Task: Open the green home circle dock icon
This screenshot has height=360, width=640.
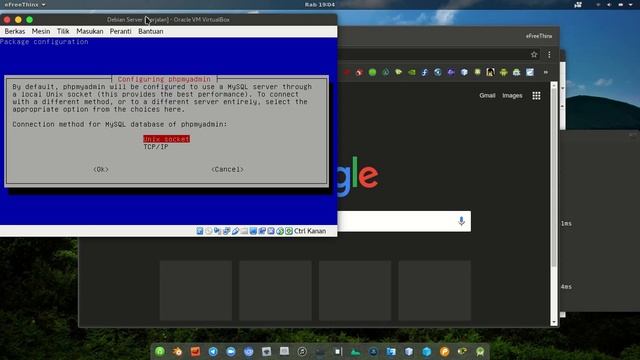Action: pos(160,351)
